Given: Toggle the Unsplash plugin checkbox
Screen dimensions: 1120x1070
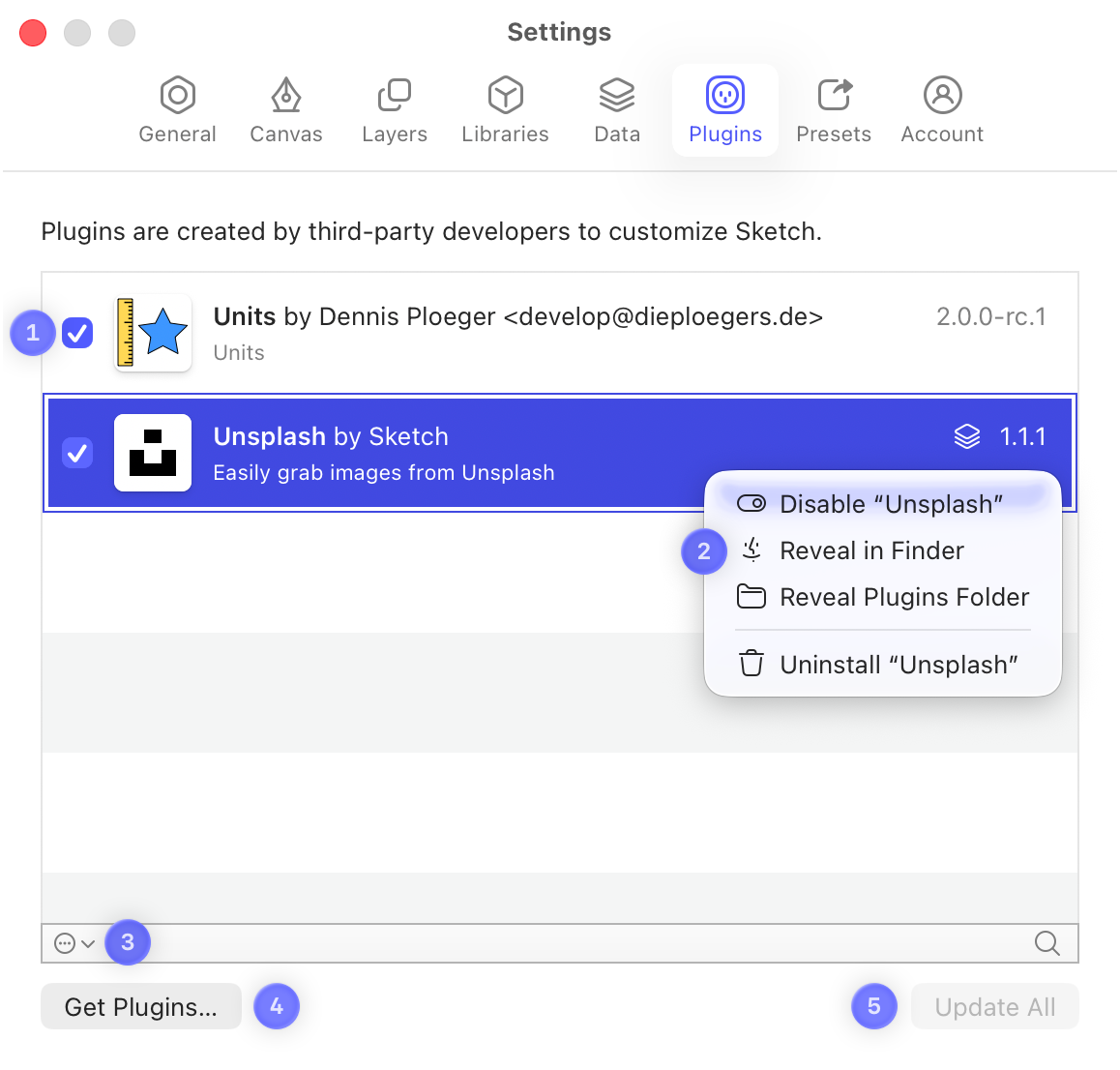Looking at the screenshot, I should (x=77, y=453).
